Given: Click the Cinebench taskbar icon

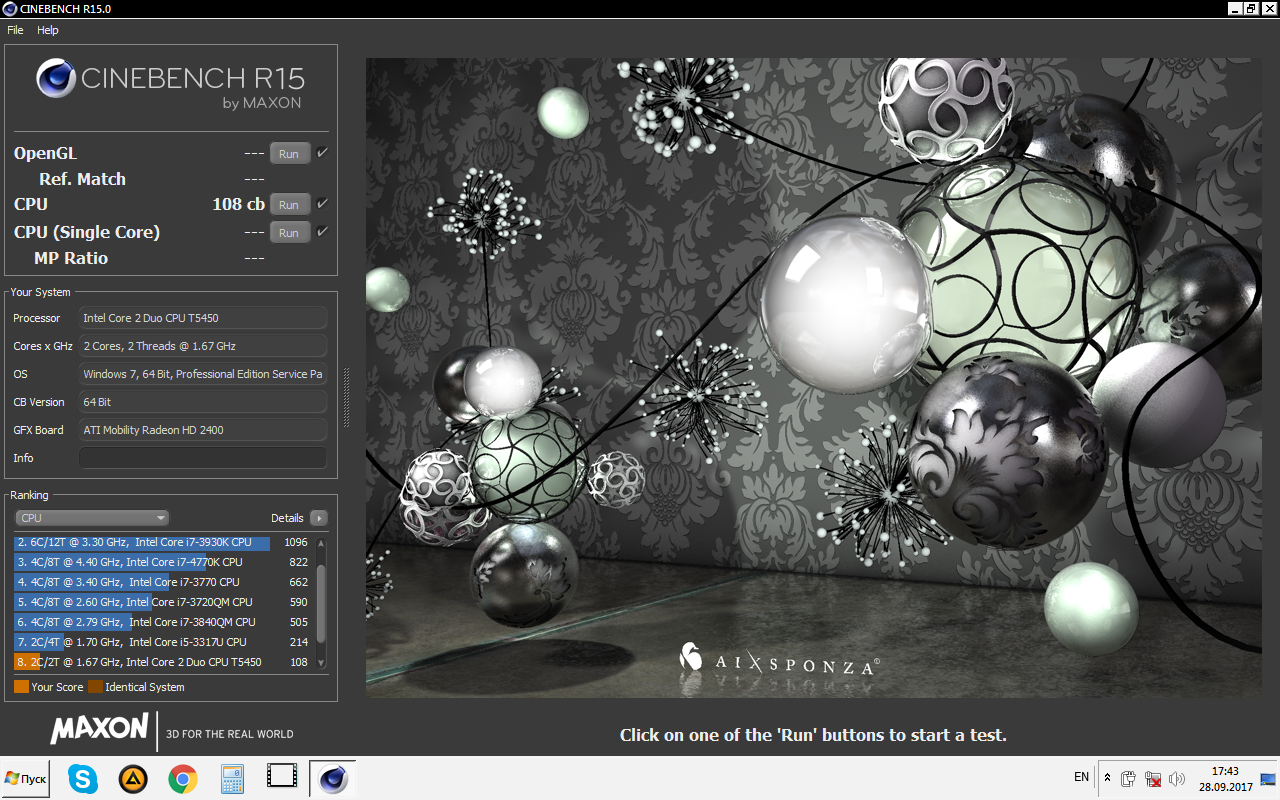Looking at the screenshot, I should click(332, 778).
